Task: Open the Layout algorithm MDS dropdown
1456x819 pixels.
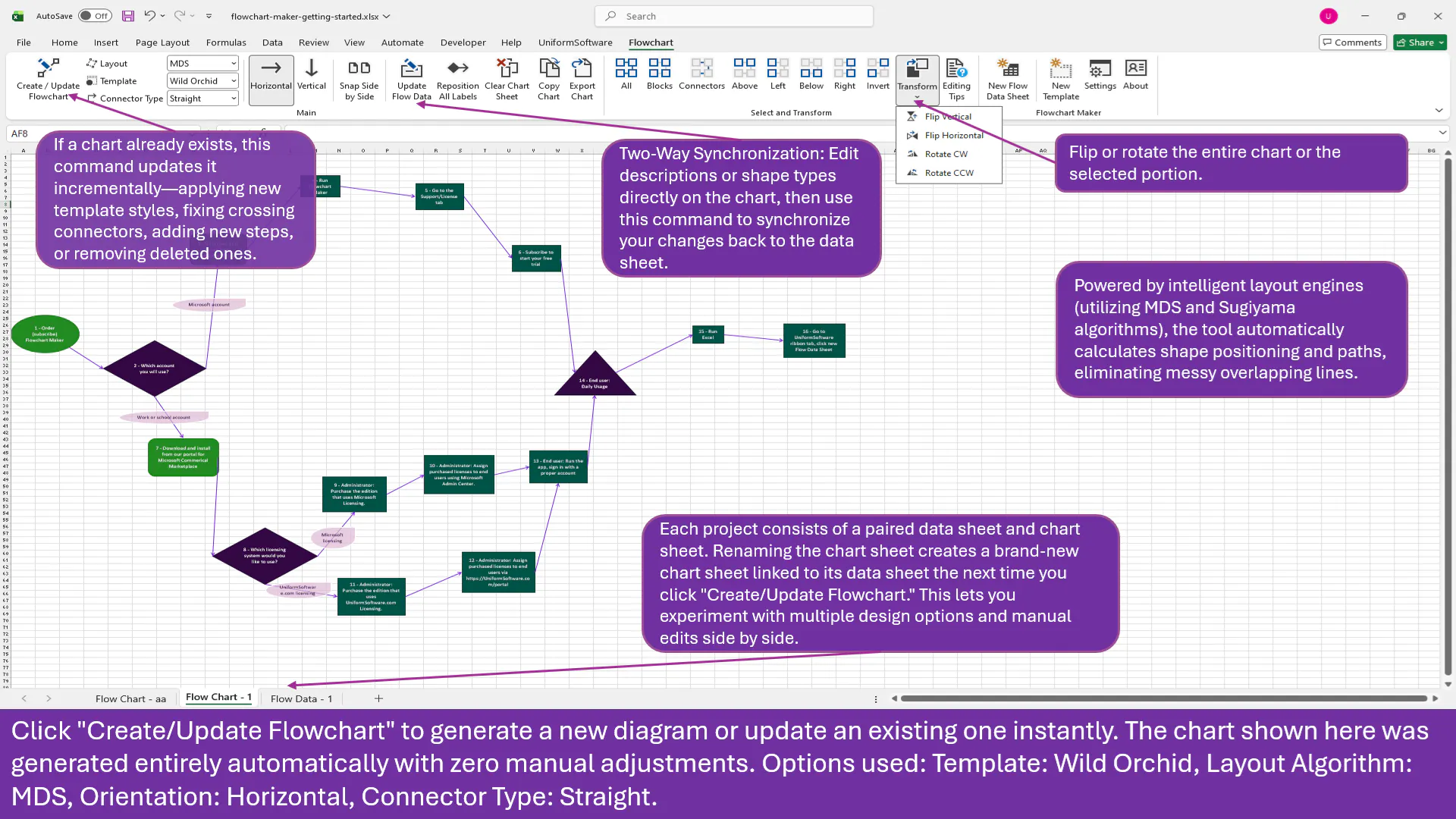Action: [x=233, y=64]
